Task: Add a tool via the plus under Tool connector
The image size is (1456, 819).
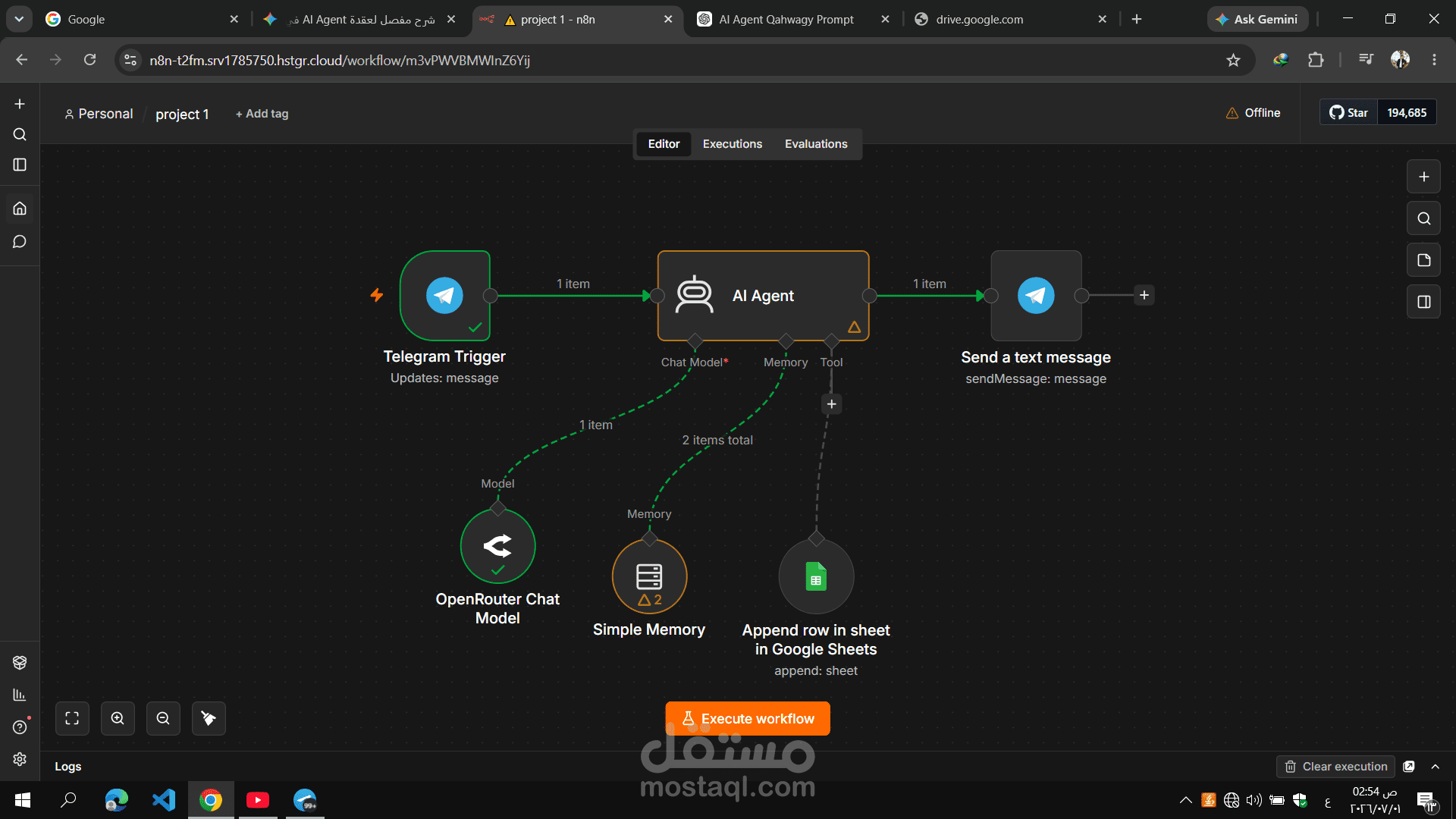Action: [832, 404]
